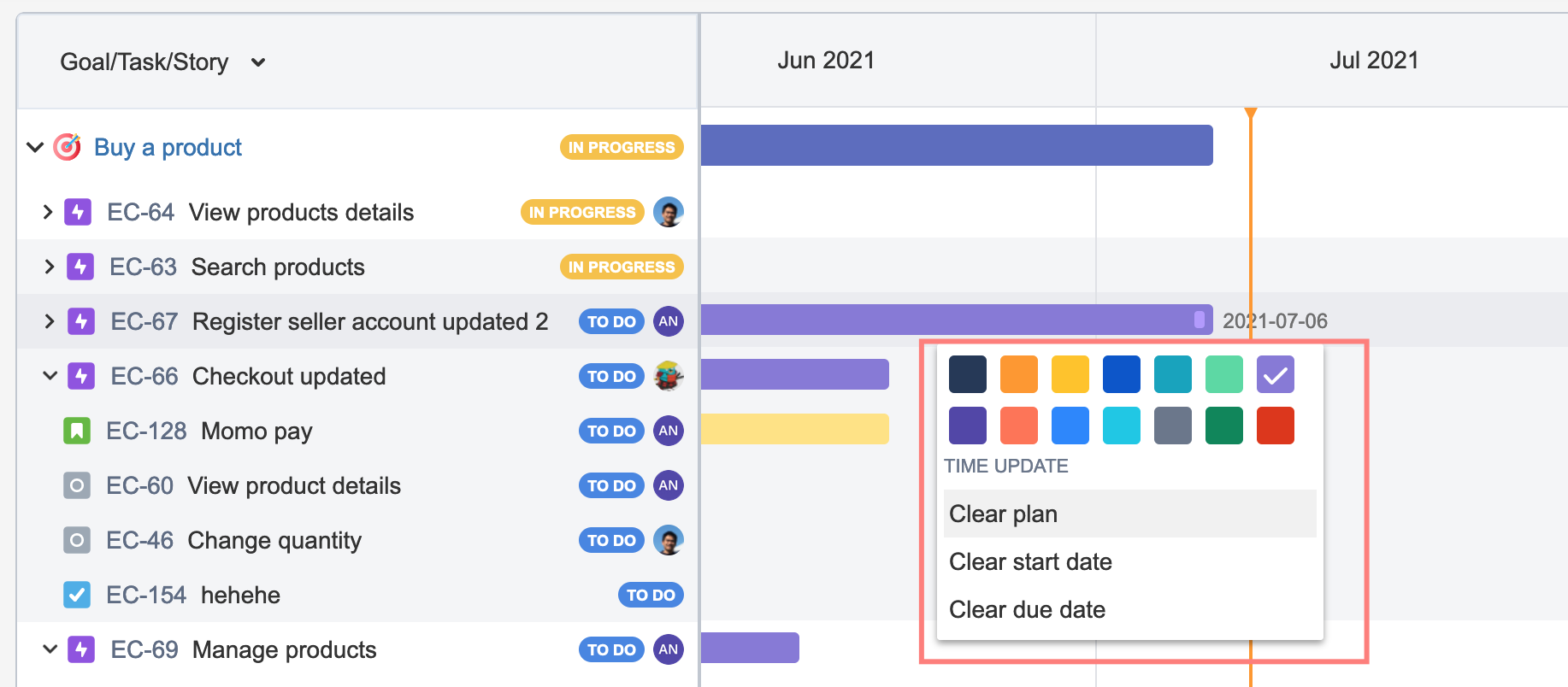This screenshot has height=687, width=1568.
Task: Click the blue task checkbox icon for EC-154
Action: click(77, 595)
